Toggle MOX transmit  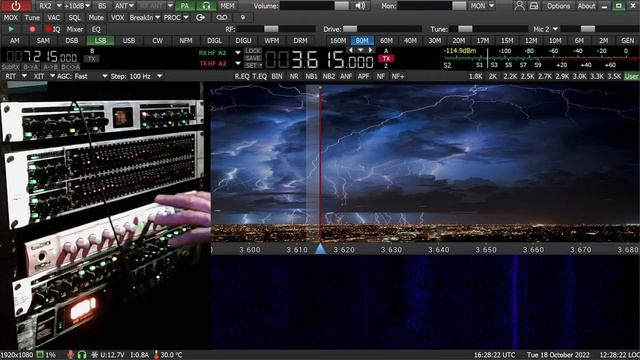click(x=11, y=18)
